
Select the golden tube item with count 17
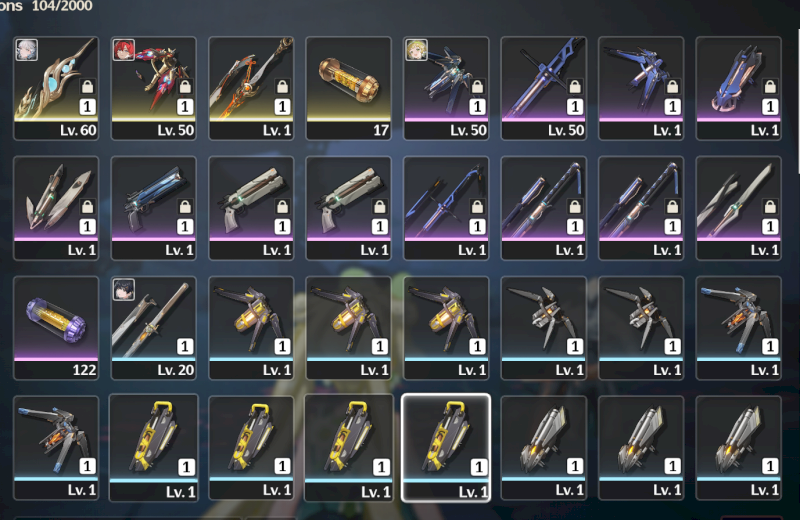tap(348, 88)
